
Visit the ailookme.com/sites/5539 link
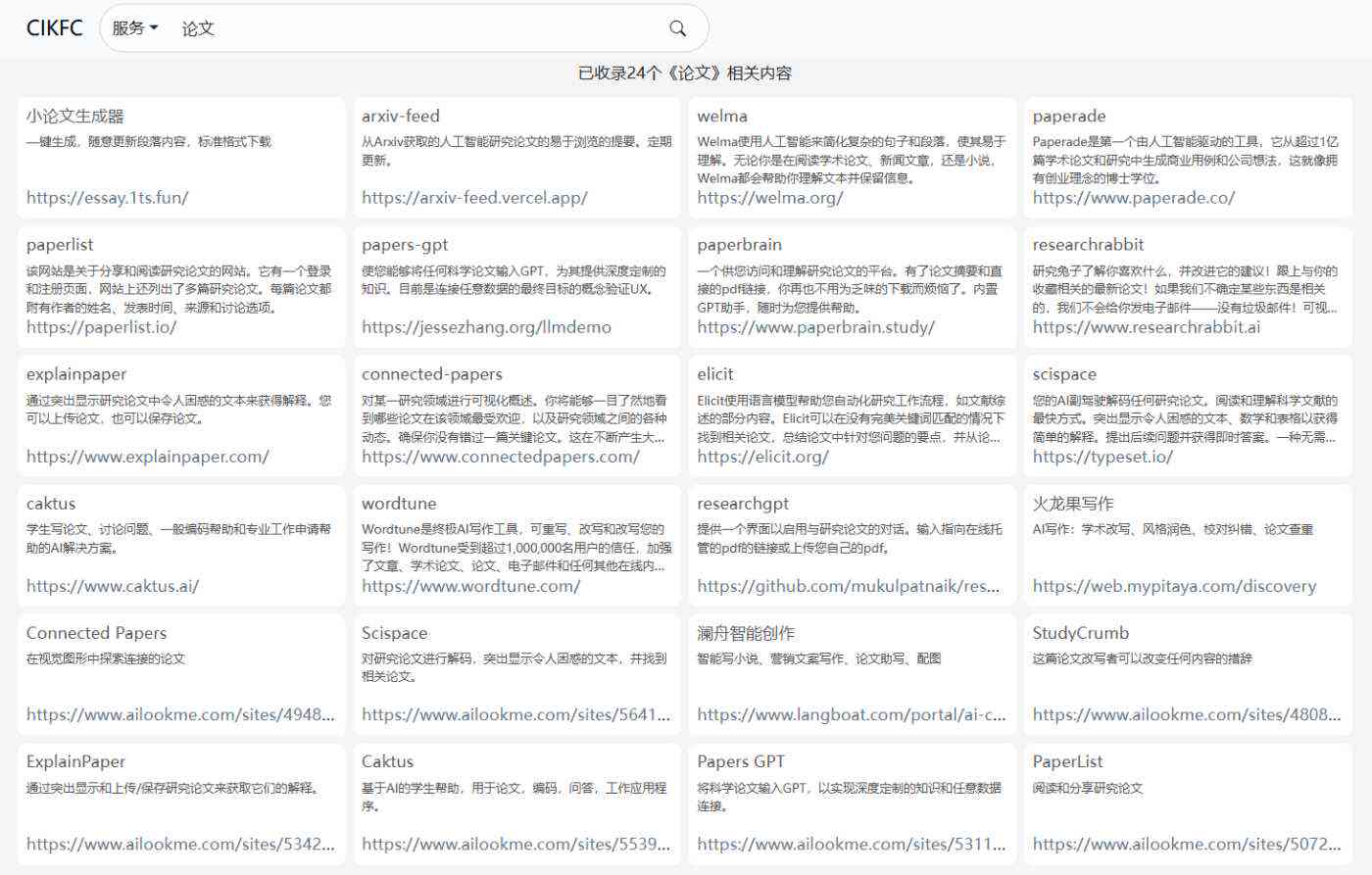tap(515, 844)
